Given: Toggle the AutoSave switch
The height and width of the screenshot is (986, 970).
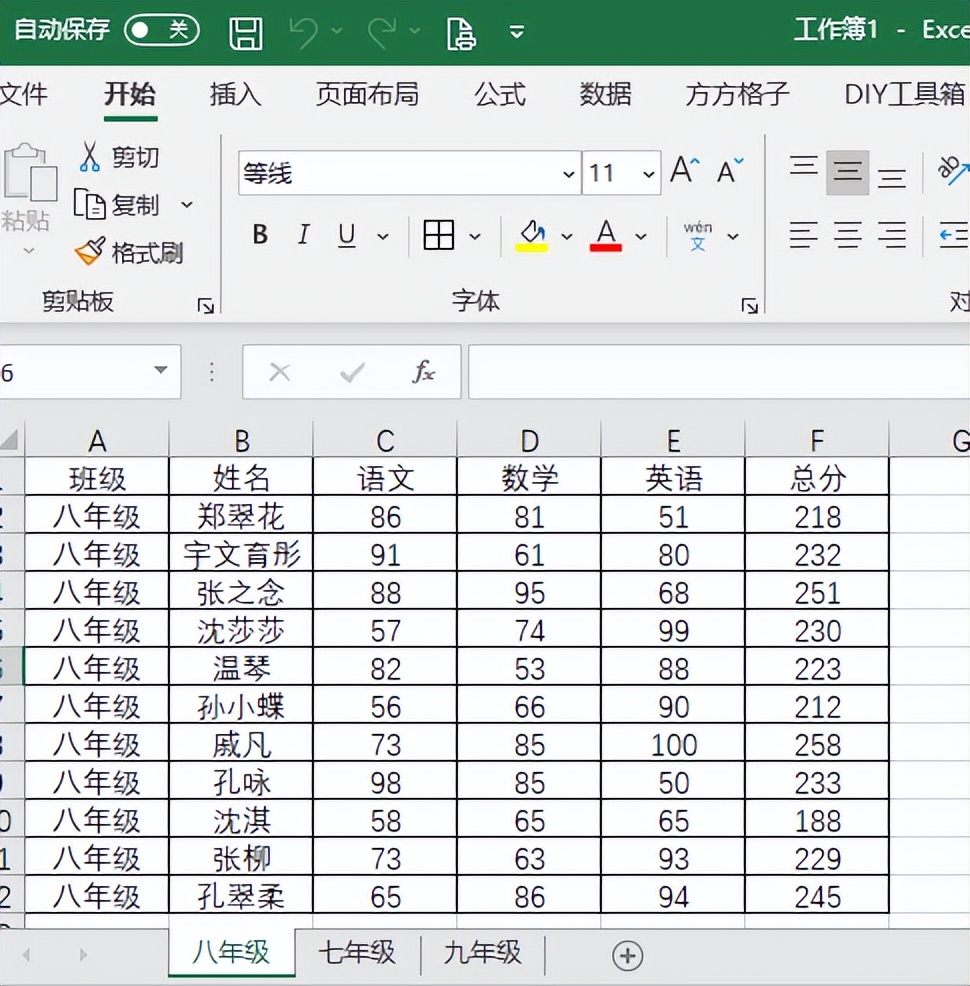Looking at the screenshot, I should (x=162, y=30).
